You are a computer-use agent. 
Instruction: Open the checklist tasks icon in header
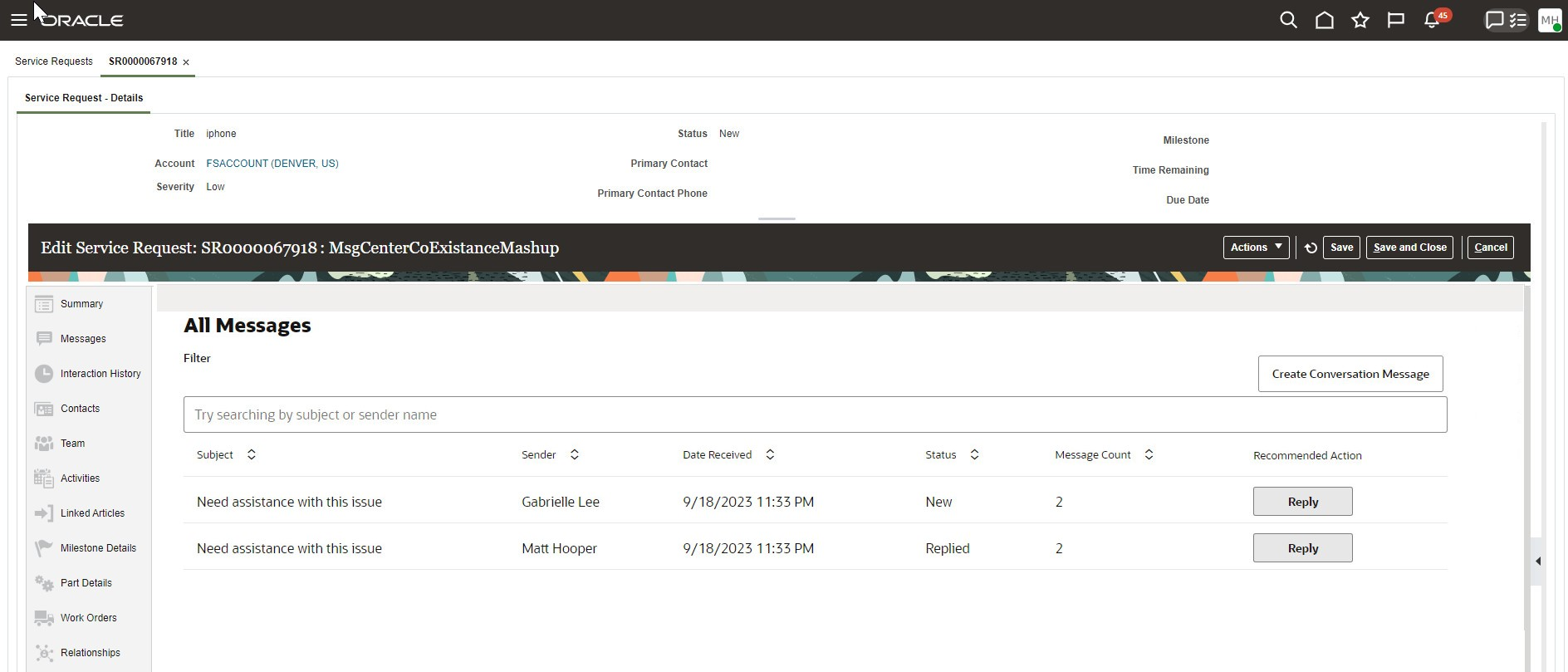coord(1518,20)
